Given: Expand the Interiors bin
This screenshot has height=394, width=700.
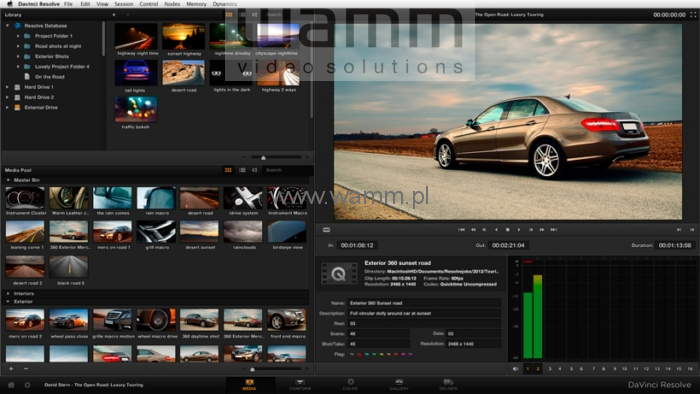Looking at the screenshot, I should [8, 294].
